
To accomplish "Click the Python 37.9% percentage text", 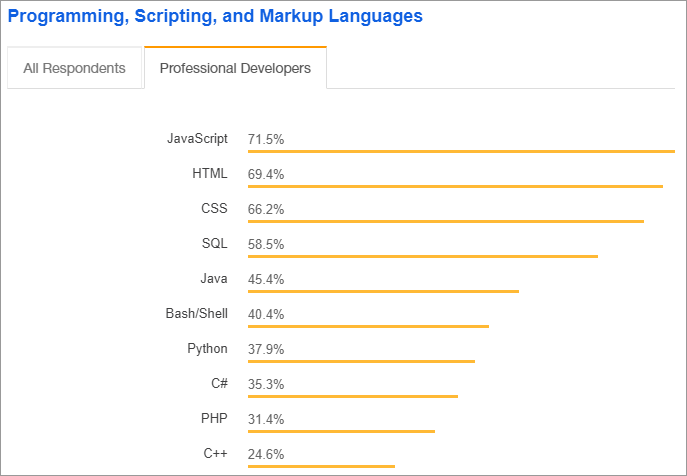I will point(266,349).
